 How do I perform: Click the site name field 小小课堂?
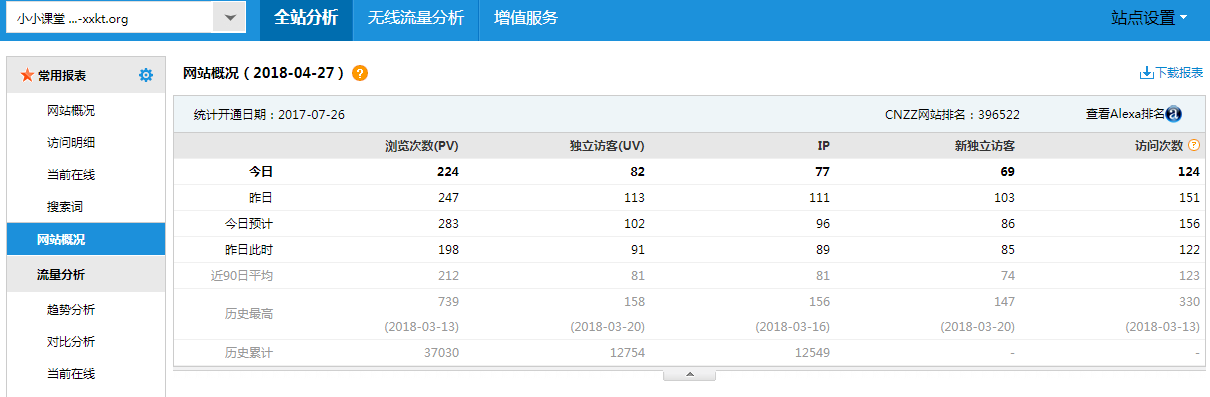coord(110,18)
